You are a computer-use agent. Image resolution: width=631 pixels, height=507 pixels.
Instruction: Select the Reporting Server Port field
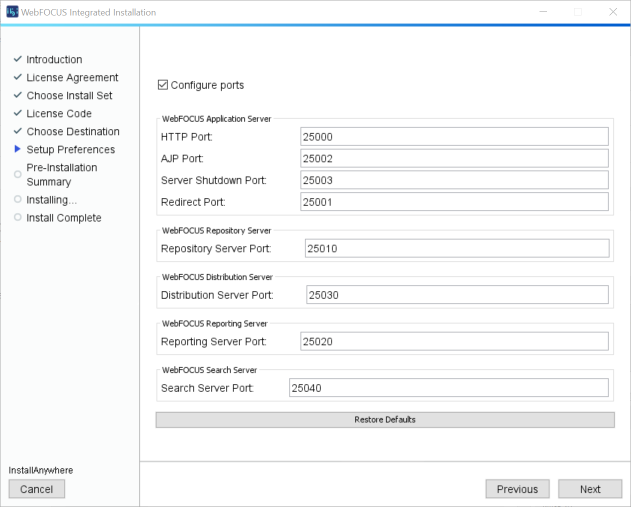pos(454,342)
